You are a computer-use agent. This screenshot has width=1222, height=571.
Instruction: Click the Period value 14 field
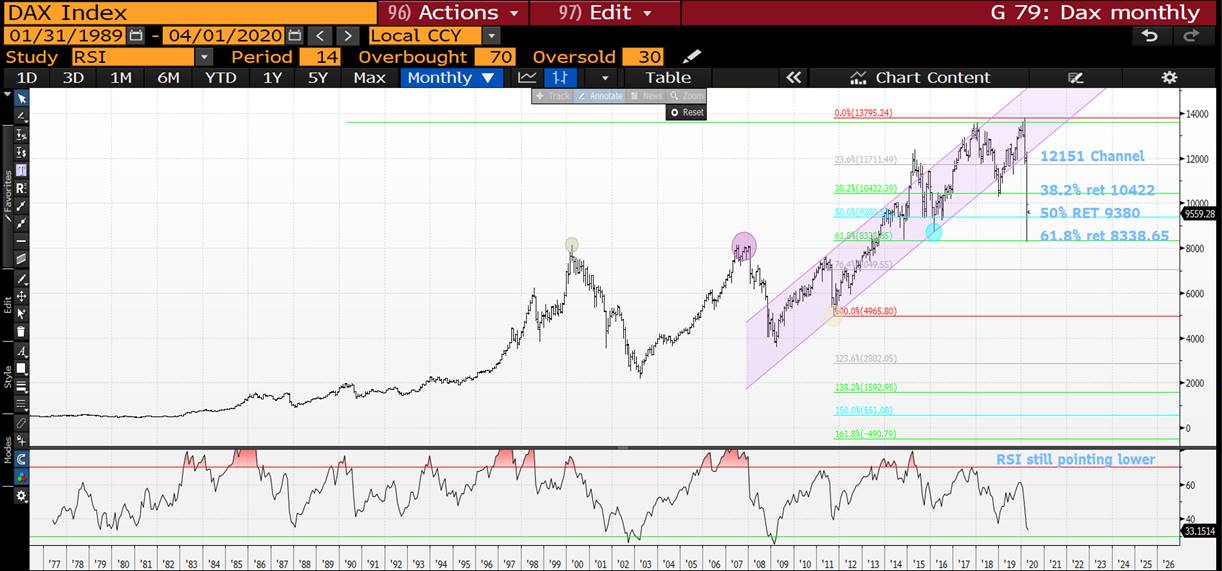click(x=320, y=57)
